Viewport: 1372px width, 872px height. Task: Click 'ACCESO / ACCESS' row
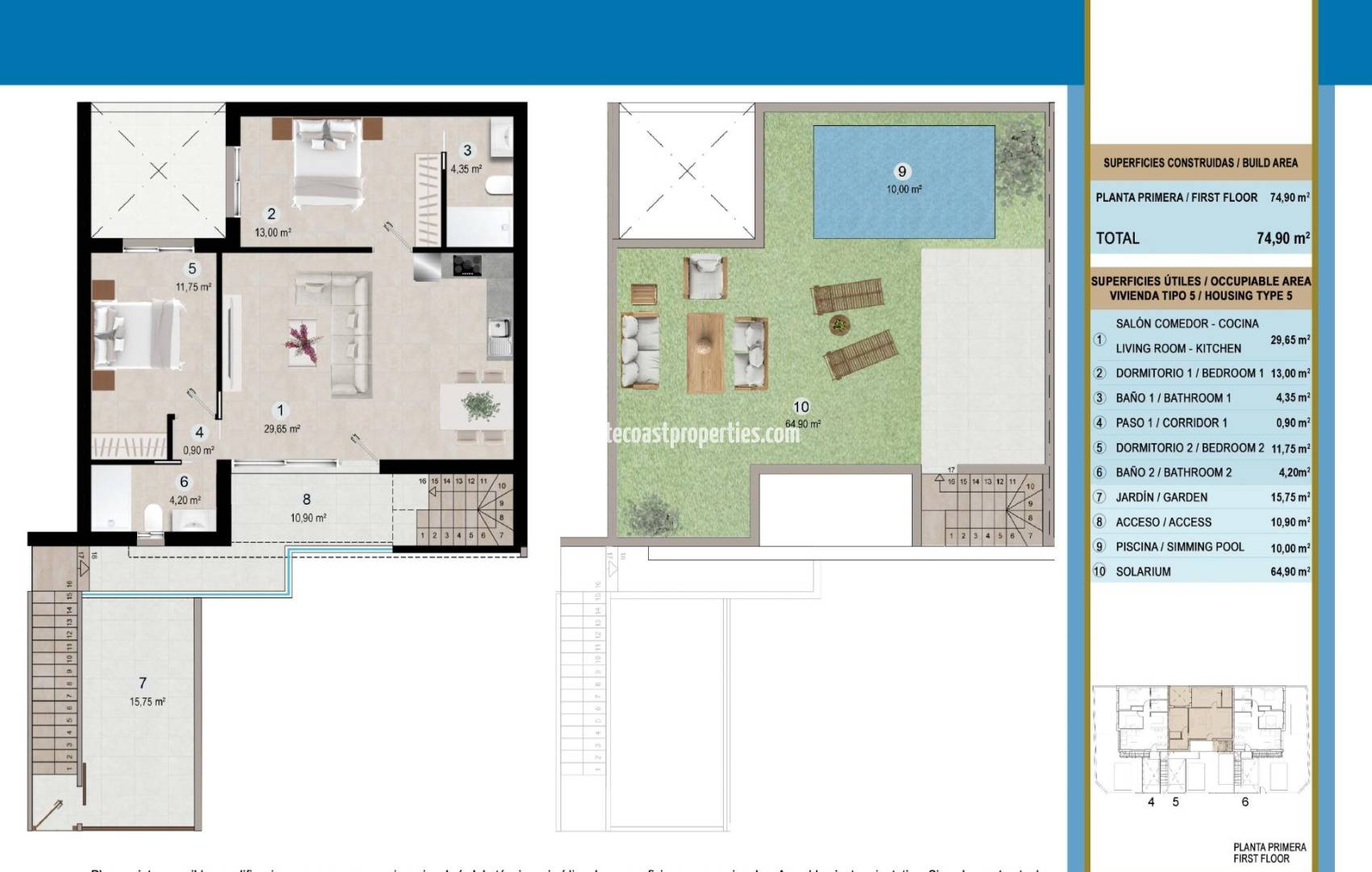[1201, 522]
